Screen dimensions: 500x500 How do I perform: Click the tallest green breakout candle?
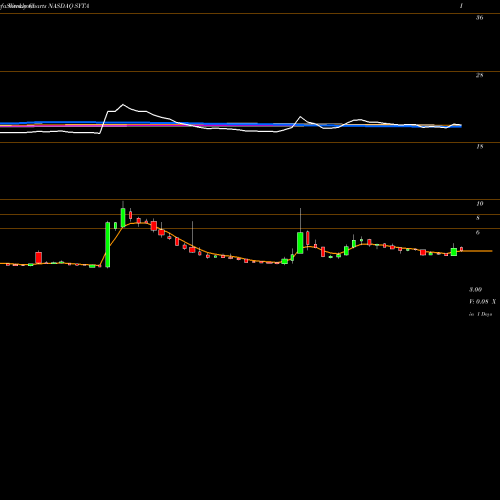108,245
